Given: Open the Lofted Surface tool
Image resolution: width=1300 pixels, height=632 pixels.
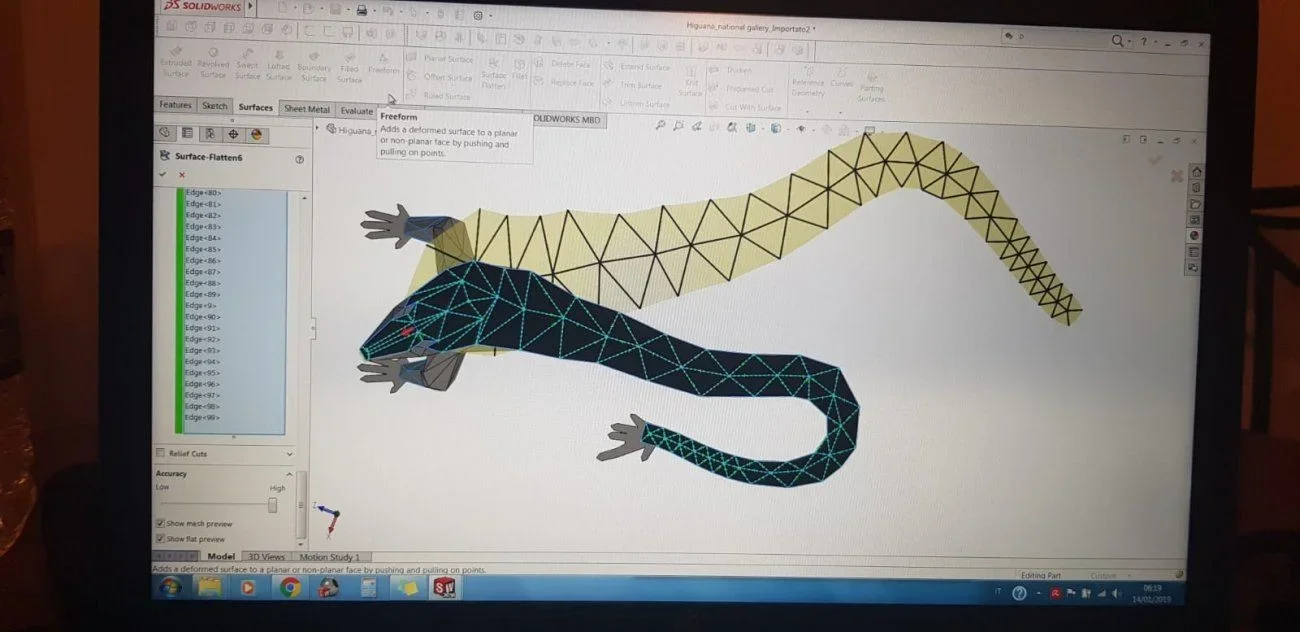Looking at the screenshot, I should tap(279, 64).
